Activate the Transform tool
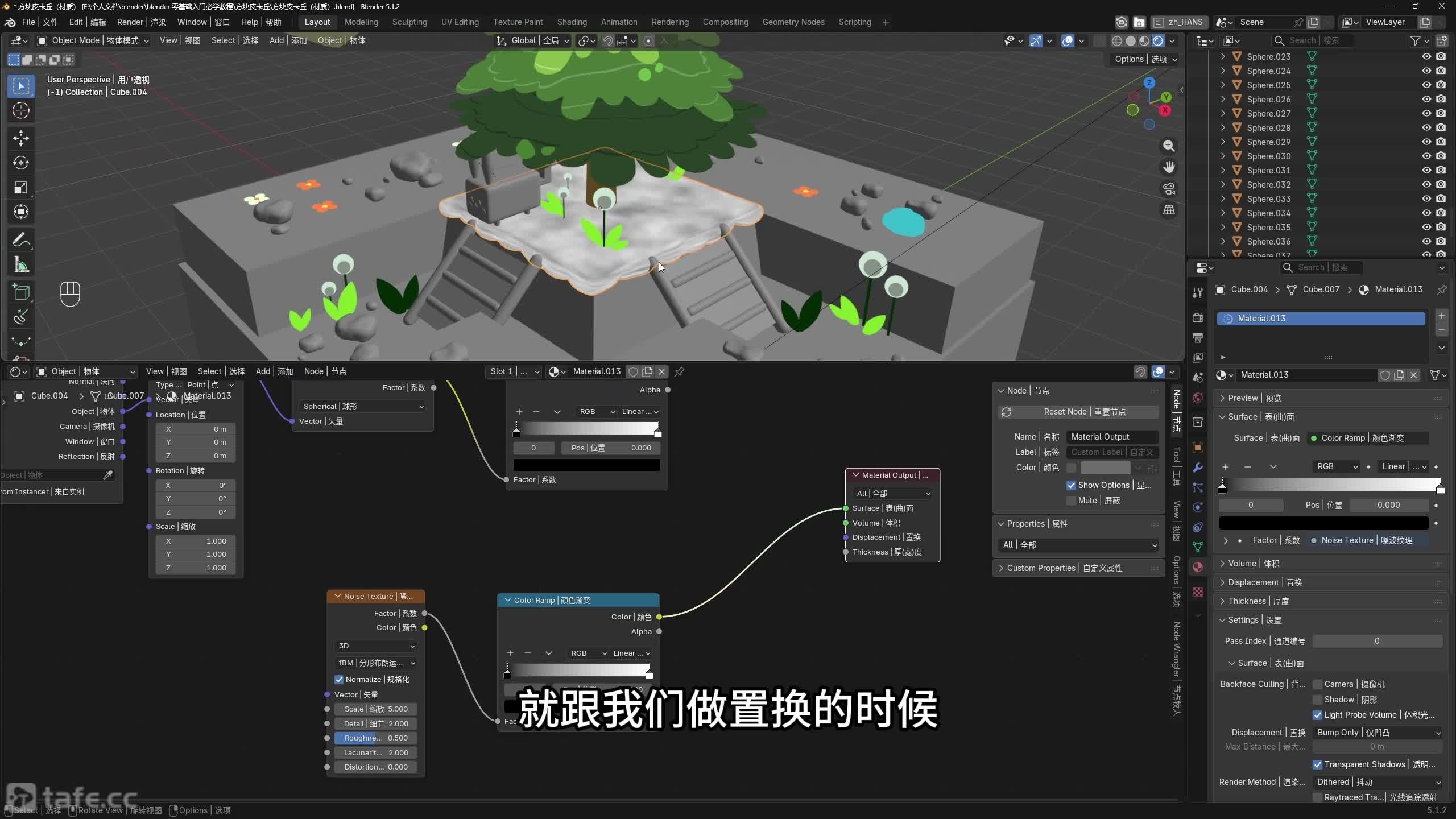Viewport: 1456px width, 819px height. pos(21,212)
